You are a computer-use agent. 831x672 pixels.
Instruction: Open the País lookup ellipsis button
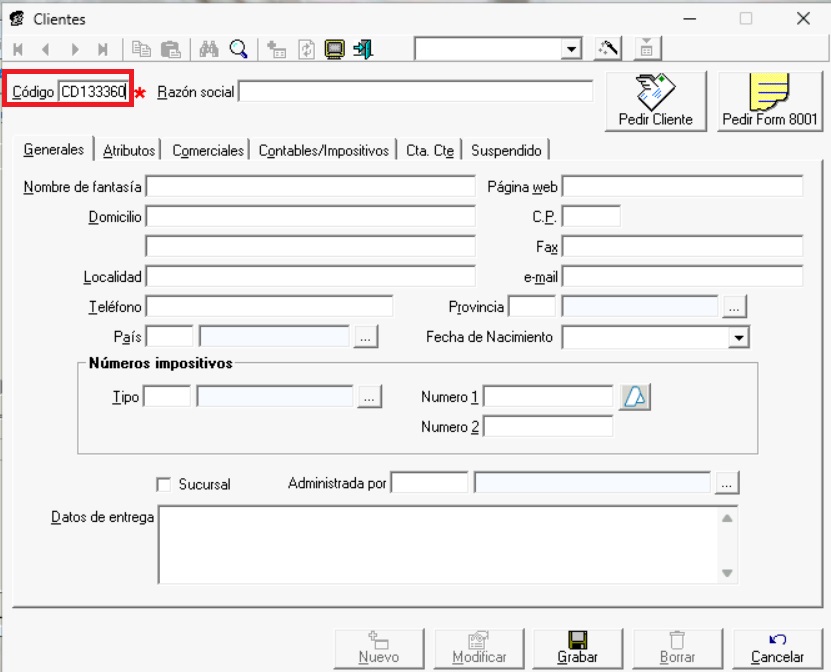tap(366, 338)
